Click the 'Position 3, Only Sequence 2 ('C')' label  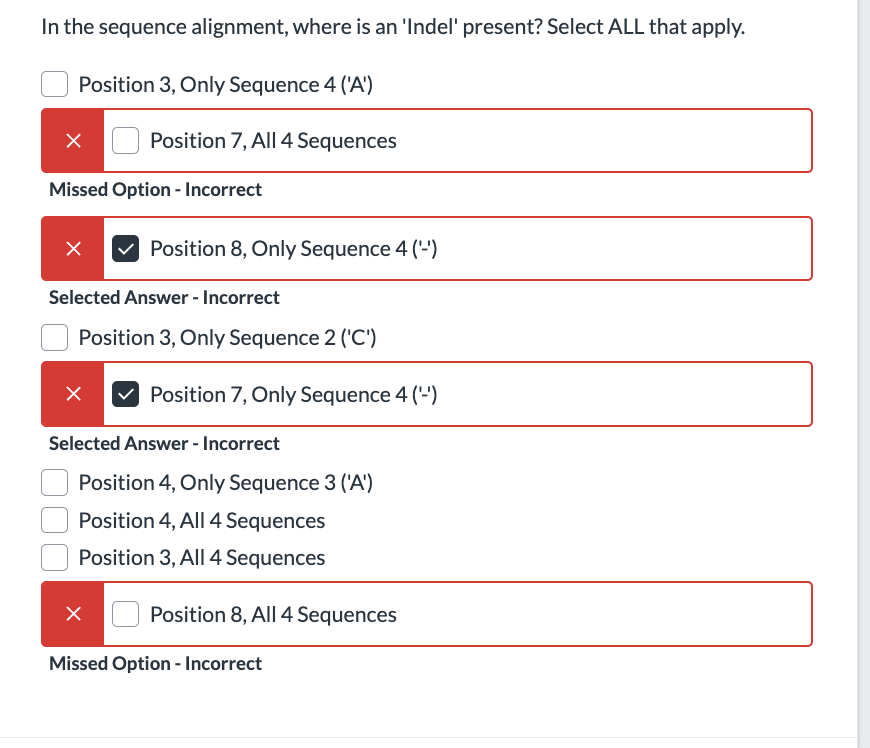[226, 337]
